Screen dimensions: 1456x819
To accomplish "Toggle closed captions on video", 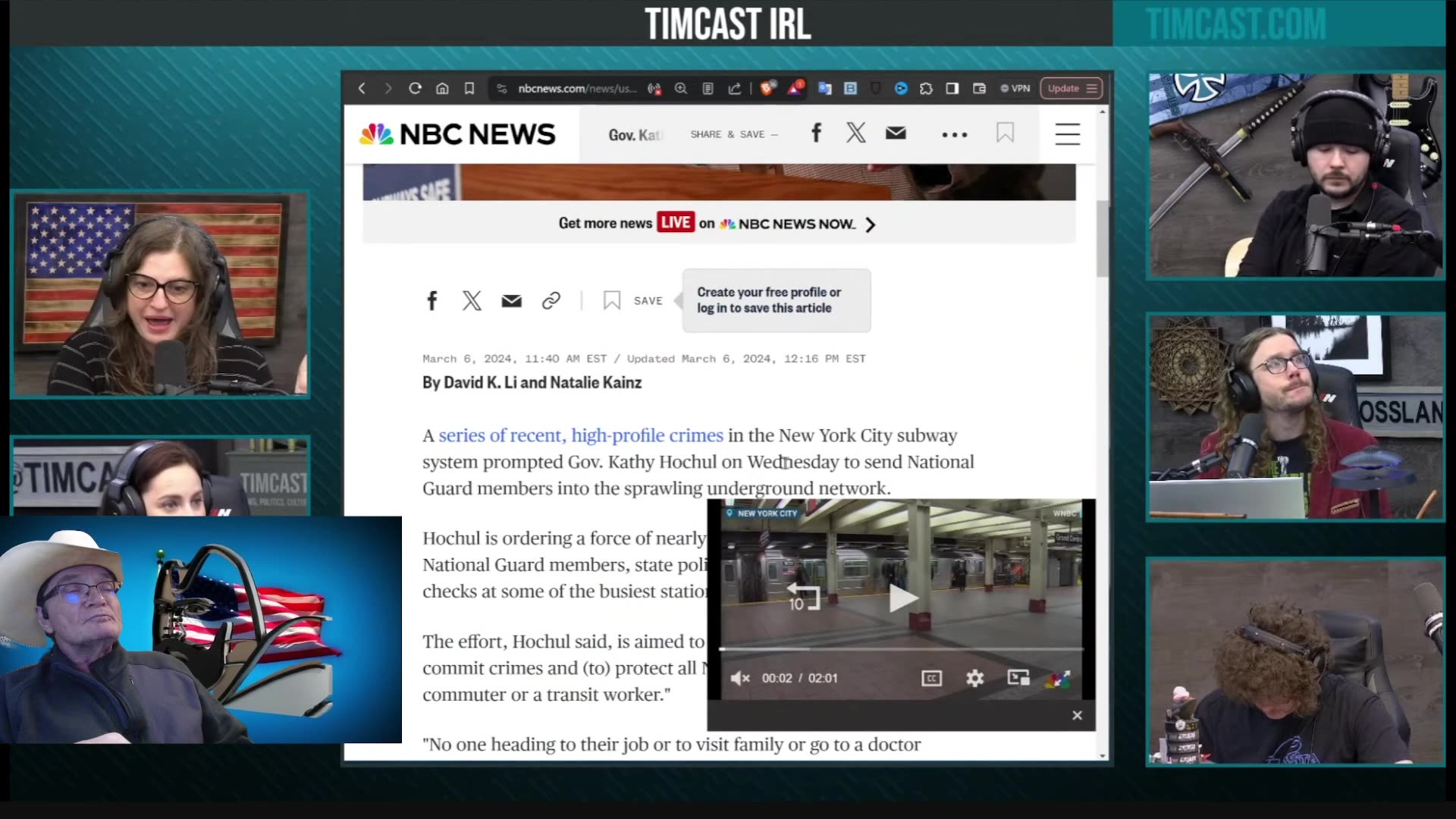I will click(932, 678).
